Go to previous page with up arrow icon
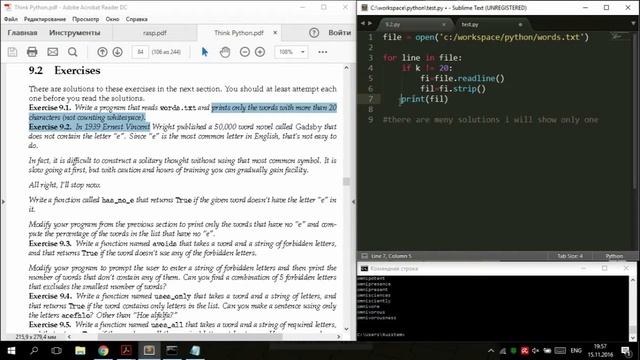Screen dimensions: 640x360 click(x=102, y=52)
